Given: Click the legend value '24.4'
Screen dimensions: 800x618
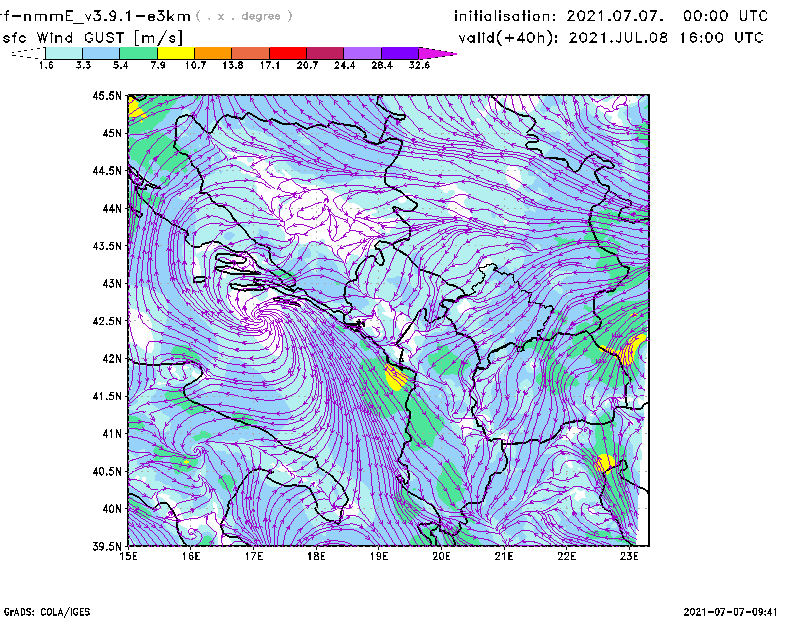Looking at the screenshot, I should pyautogui.click(x=344, y=65).
